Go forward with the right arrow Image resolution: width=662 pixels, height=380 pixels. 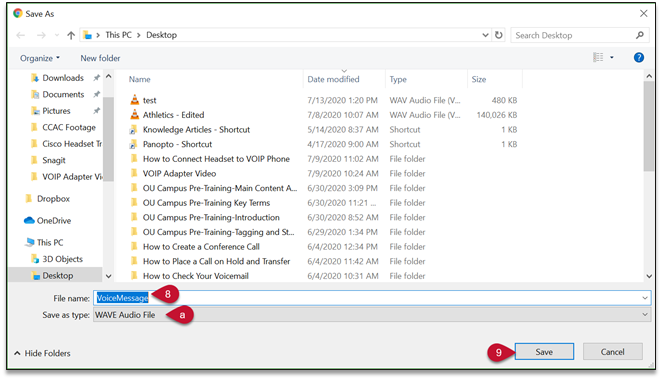(x=41, y=35)
